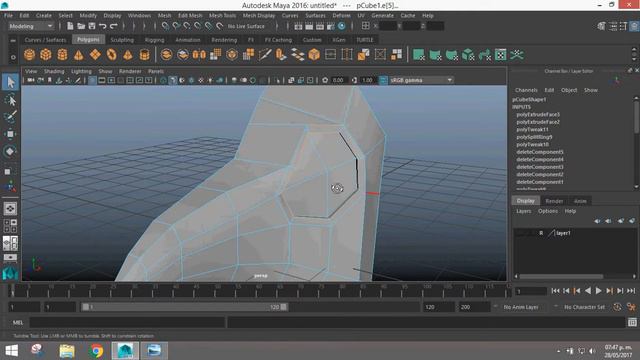
Task: Click the New Scene icon
Action: click(x=70, y=26)
